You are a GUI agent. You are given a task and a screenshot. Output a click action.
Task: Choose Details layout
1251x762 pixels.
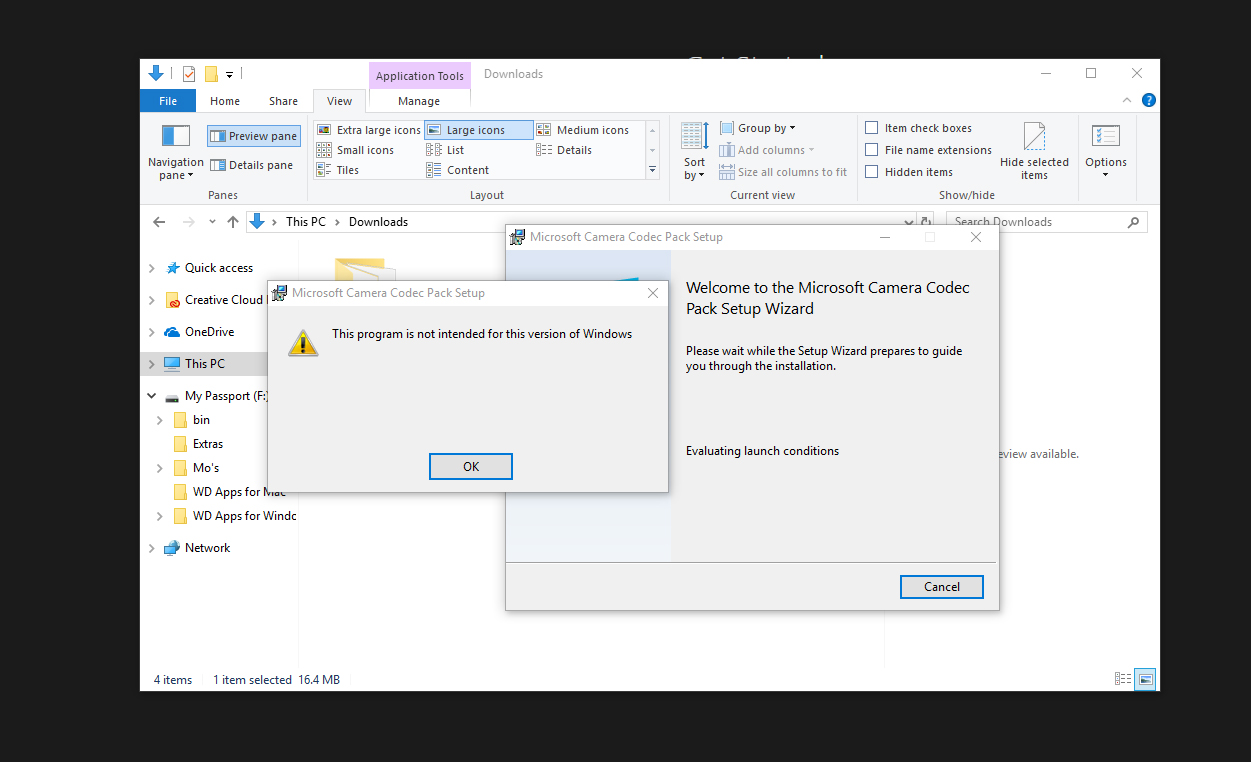pos(565,150)
